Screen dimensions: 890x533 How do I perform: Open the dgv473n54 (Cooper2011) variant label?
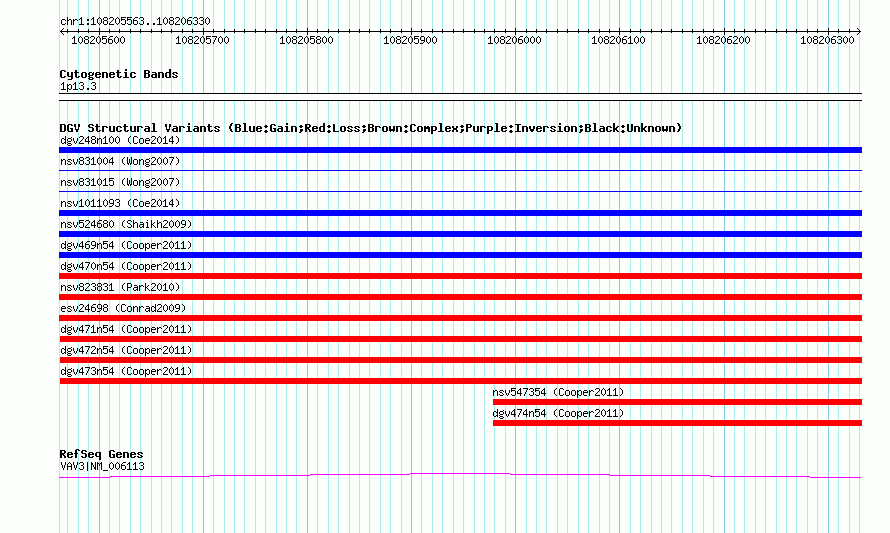pyautogui.click(x=126, y=371)
